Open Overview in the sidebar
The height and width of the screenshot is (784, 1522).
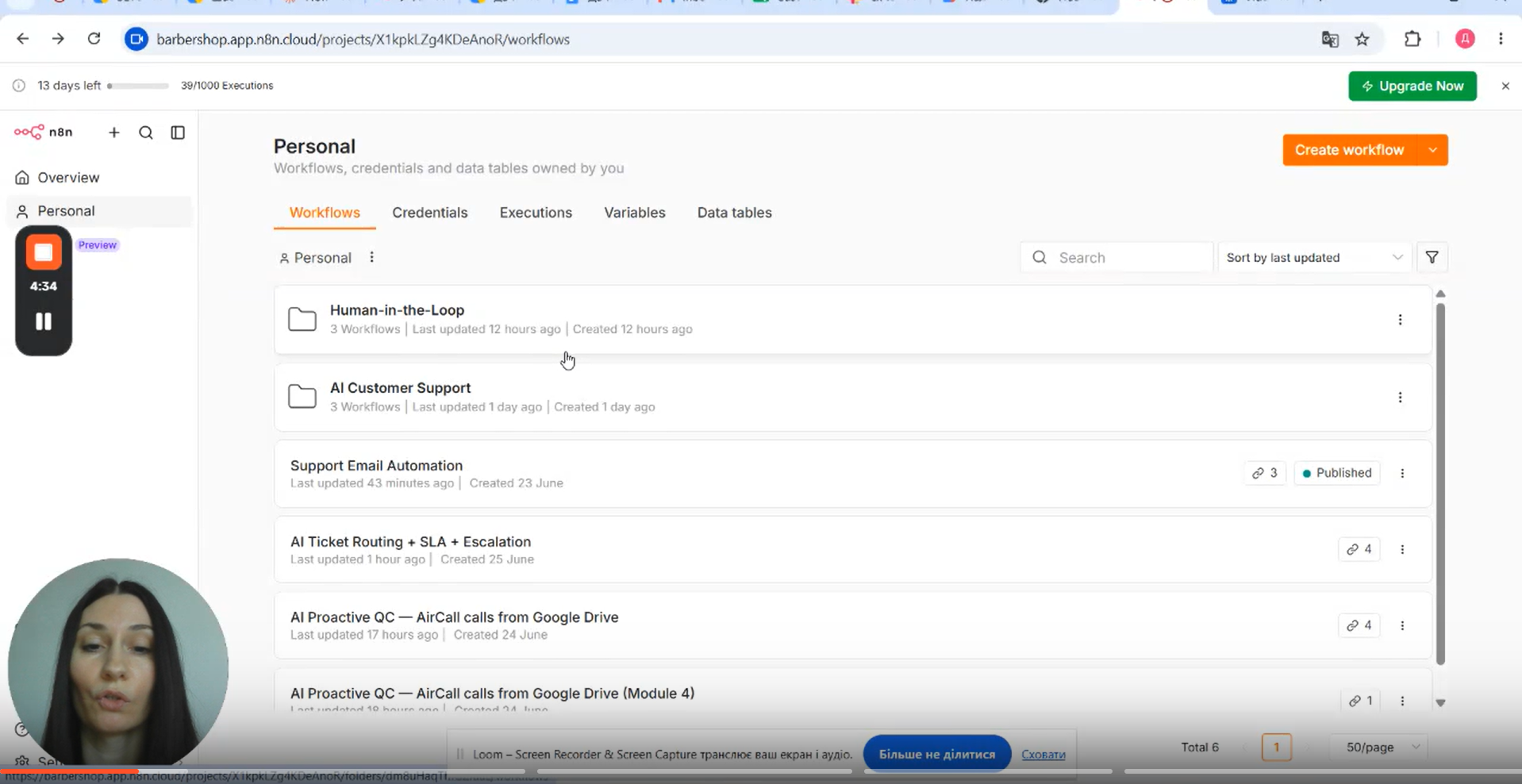[99, 178]
